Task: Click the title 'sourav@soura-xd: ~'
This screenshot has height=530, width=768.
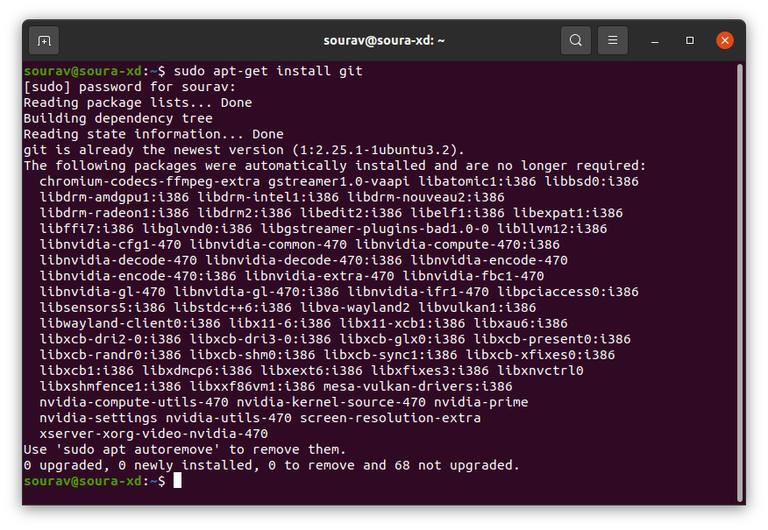Action: coord(384,41)
